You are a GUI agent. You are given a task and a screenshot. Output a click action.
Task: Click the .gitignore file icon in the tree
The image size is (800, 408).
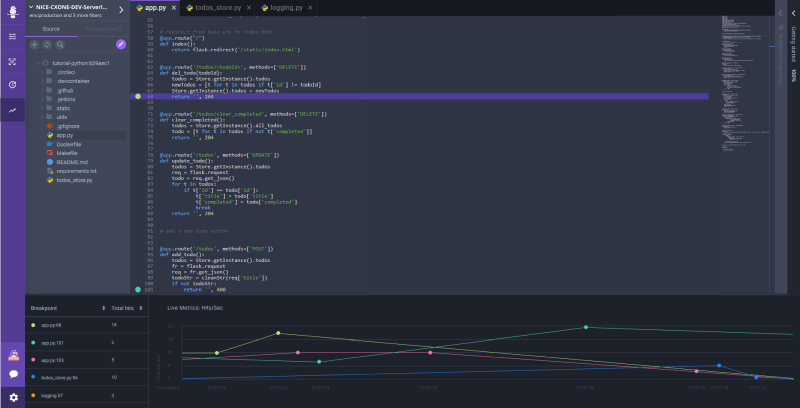tap(49, 126)
